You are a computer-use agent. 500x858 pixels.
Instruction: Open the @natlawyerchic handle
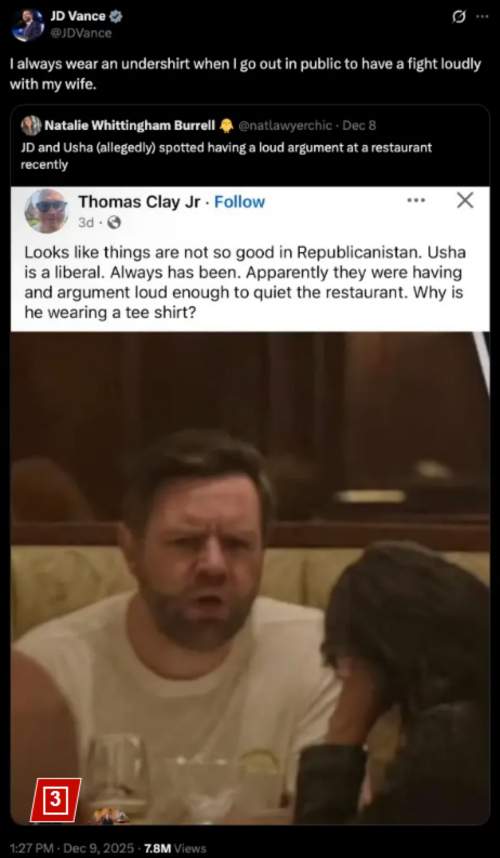tap(284, 125)
